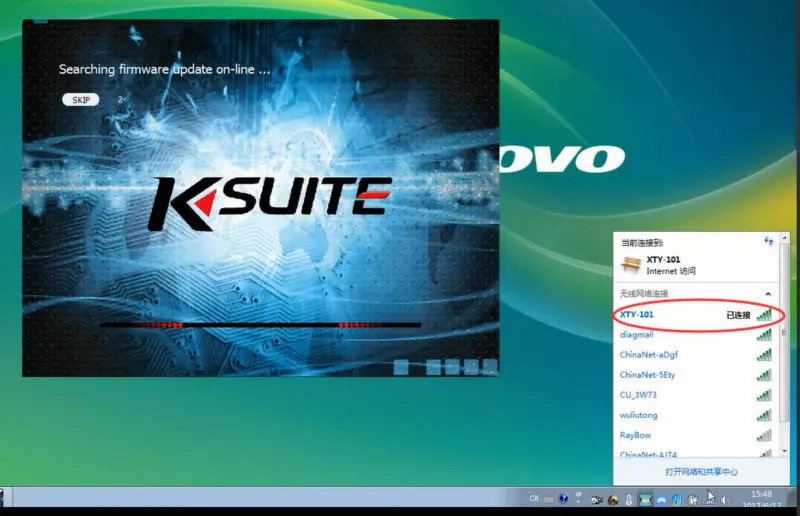Pick the CU_3W73 wireless network
This screenshot has width=800, height=516.
pos(696,395)
